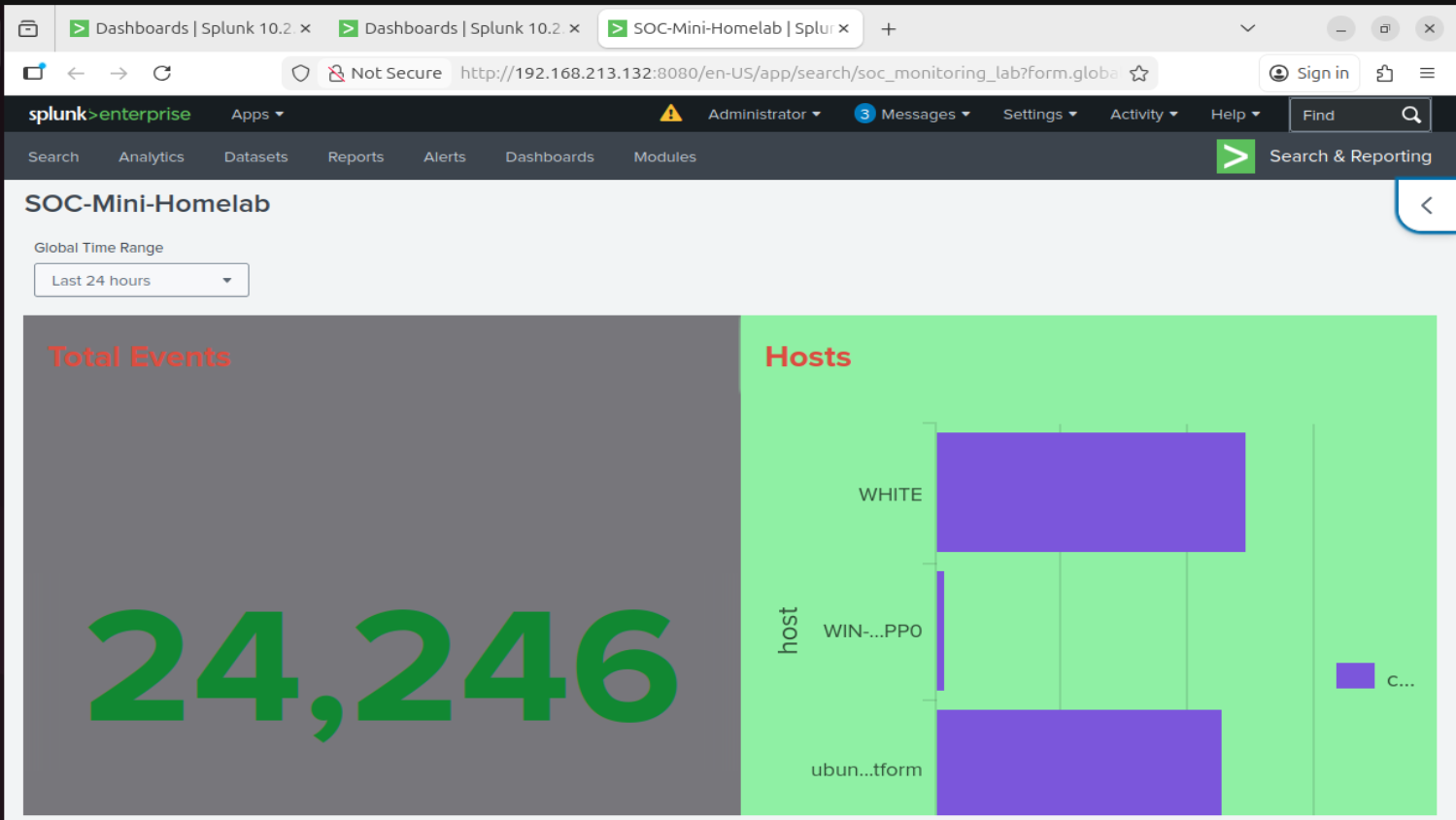The image size is (1456, 820).
Task: Close the SOC-Mini-Homelab browser tab
Action: tap(844, 28)
